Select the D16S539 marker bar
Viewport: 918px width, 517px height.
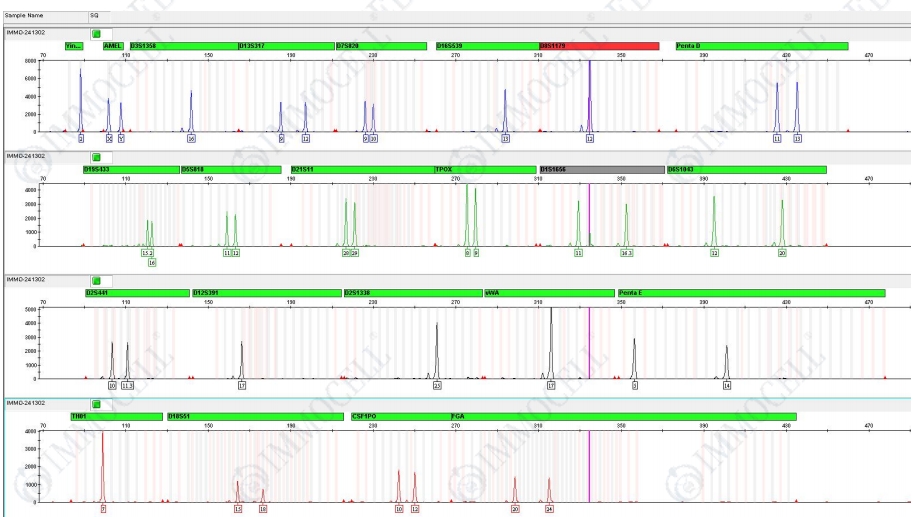tap(488, 46)
